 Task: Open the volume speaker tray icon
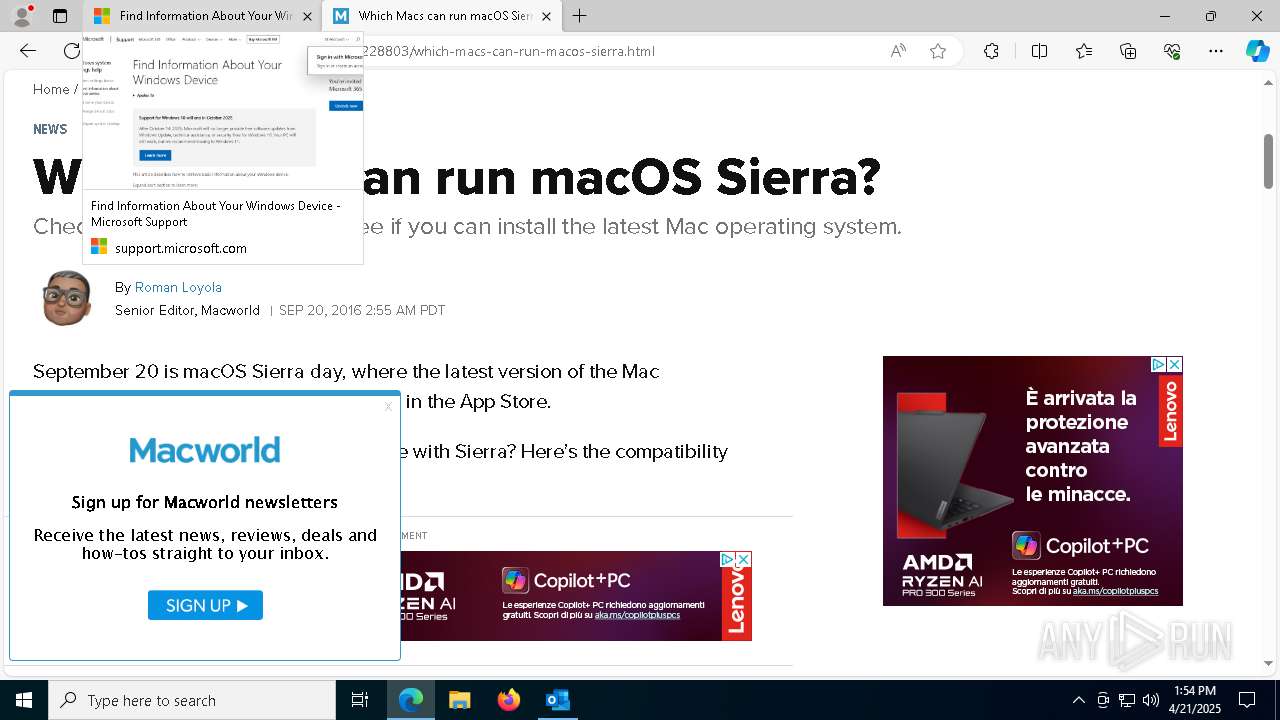pos(1151,700)
